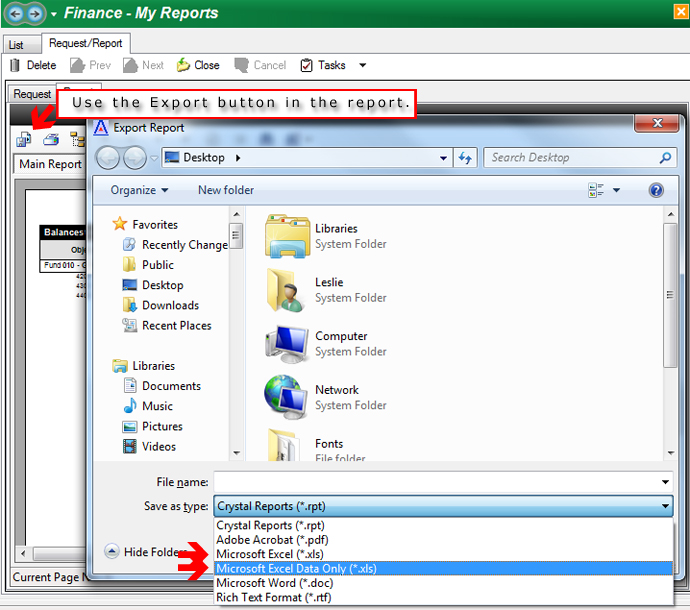Expand the Tasks dropdown arrow
The height and width of the screenshot is (610, 690).
(x=363, y=65)
